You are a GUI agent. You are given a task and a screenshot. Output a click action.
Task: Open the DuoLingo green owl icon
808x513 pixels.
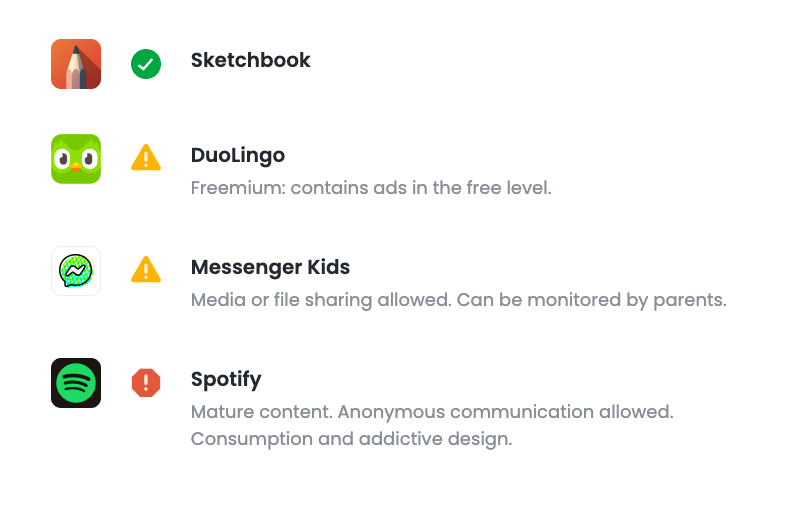pyautogui.click(x=76, y=159)
